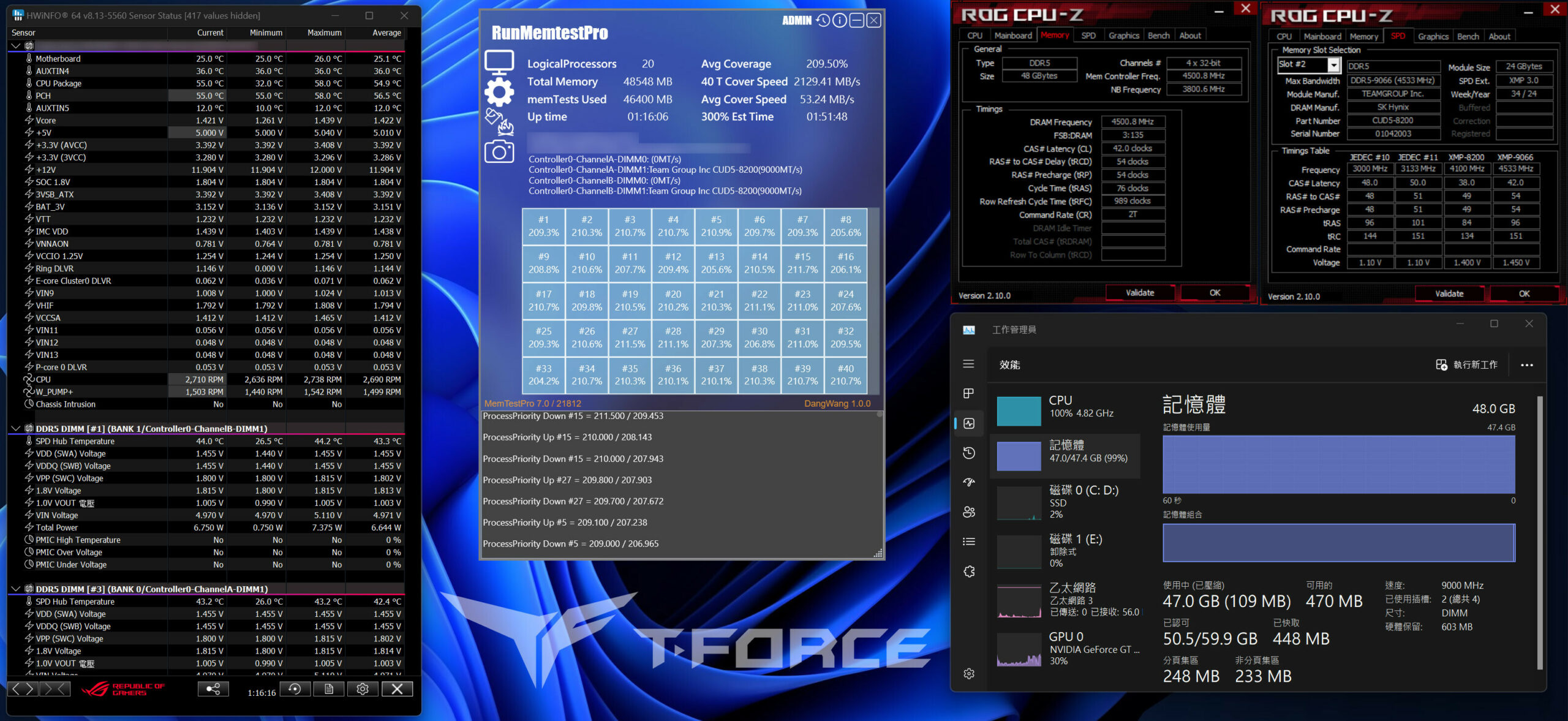Switch to Bench tab in right CPU-Z

tap(1468, 37)
